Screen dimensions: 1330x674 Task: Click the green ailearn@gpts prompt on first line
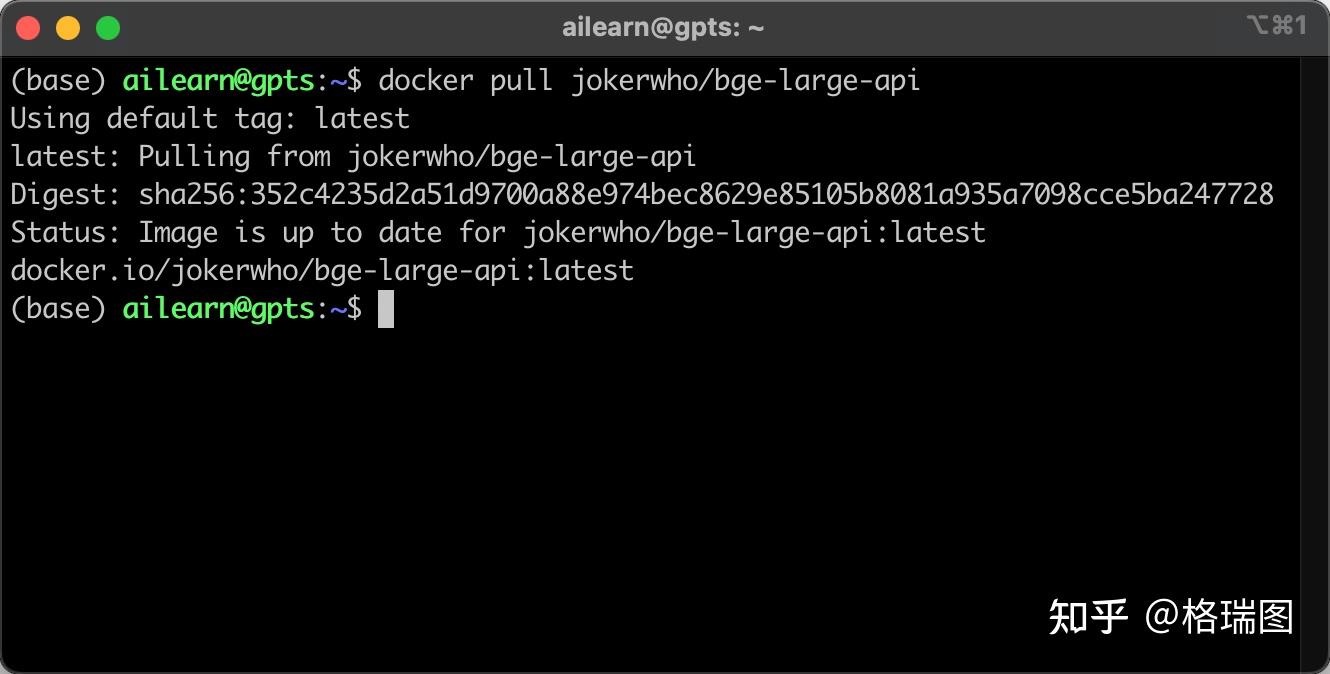[219, 81]
